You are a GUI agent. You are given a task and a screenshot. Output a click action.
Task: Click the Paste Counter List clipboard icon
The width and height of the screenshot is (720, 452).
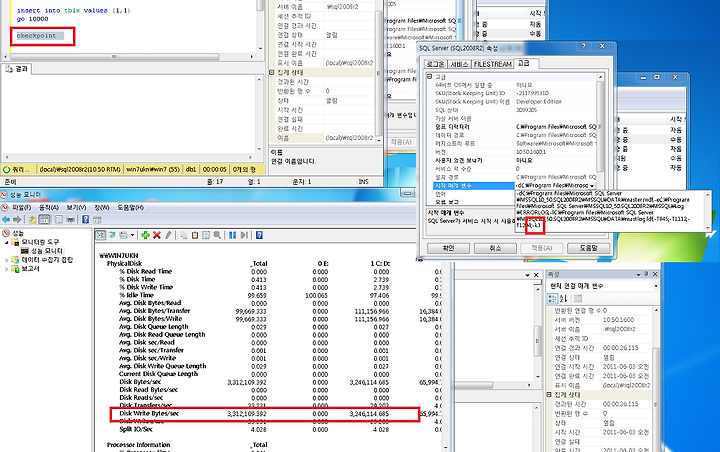(x=195, y=235)
